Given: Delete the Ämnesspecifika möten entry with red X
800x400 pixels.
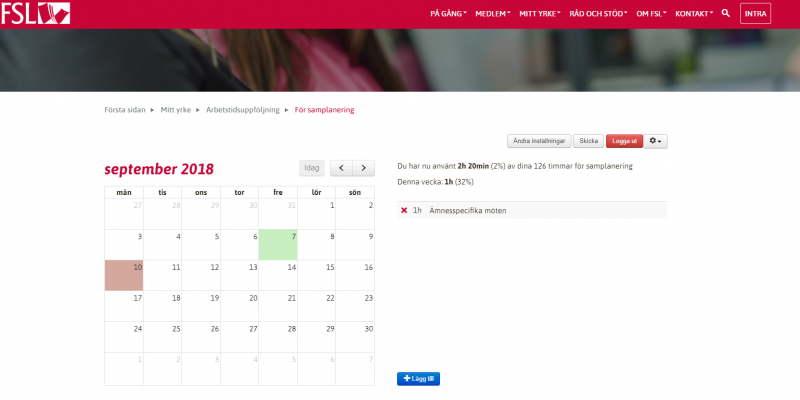Looking at the screenshot, I should tap(404, 210).
